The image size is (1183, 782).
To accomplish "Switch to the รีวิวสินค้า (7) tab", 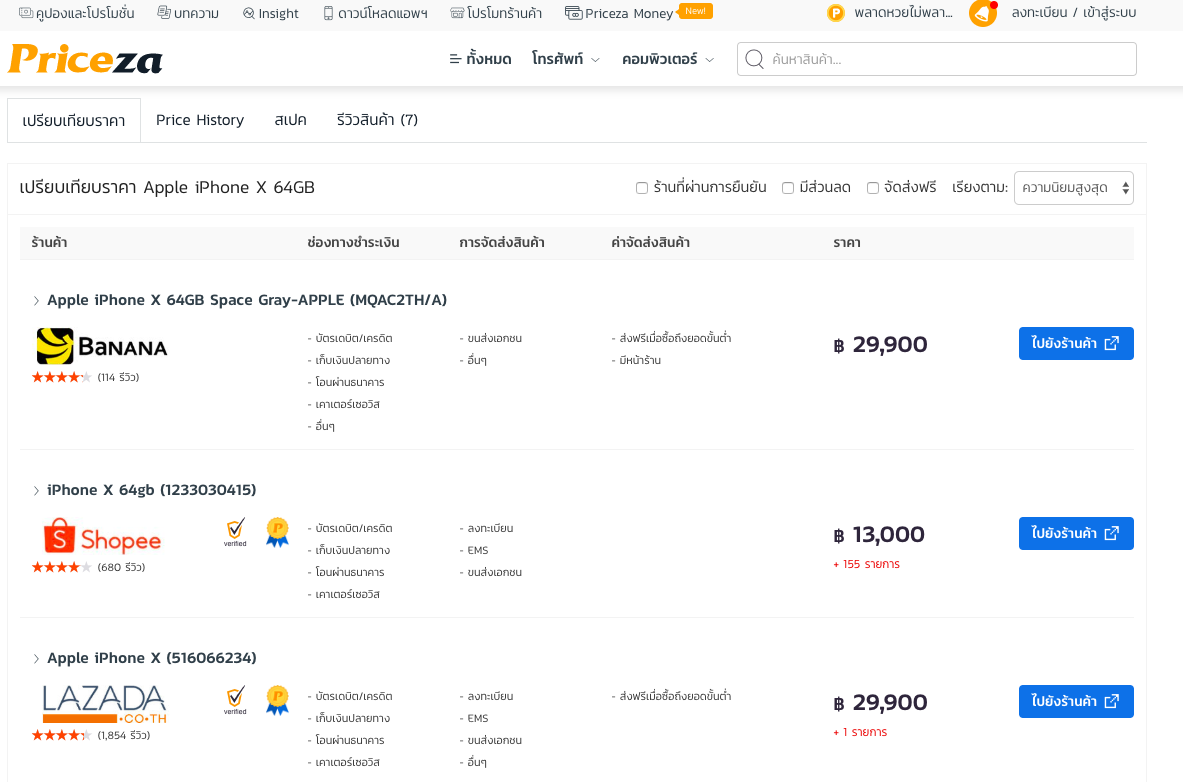I will pyautogui.click(x=377, y=120).
